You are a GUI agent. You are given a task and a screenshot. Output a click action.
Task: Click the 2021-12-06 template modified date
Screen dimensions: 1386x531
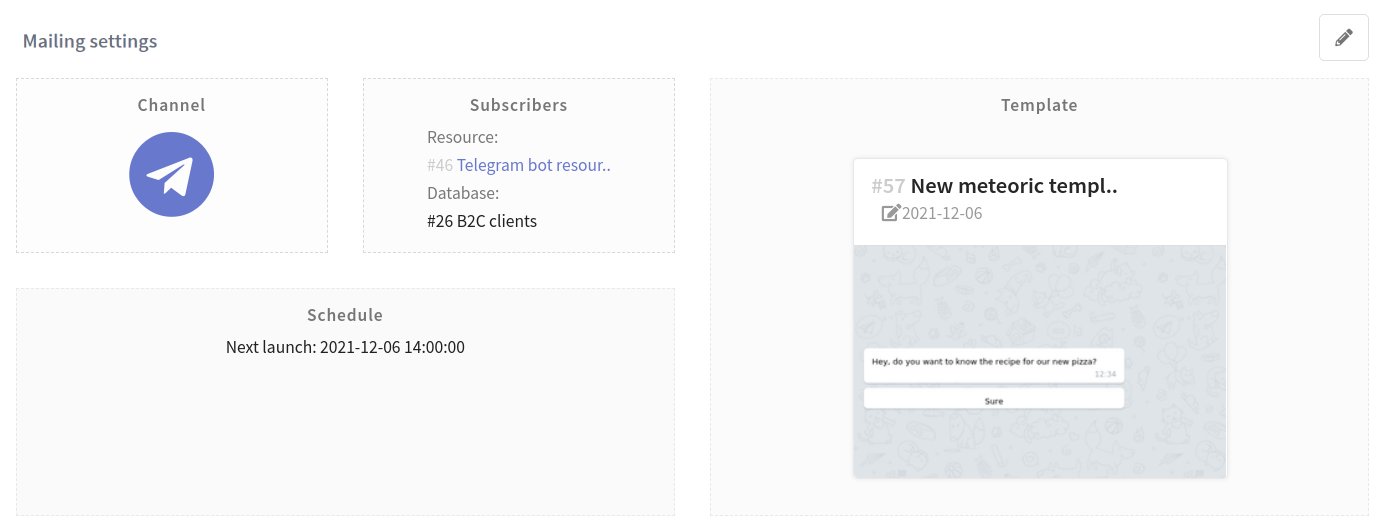click(942, 213)
